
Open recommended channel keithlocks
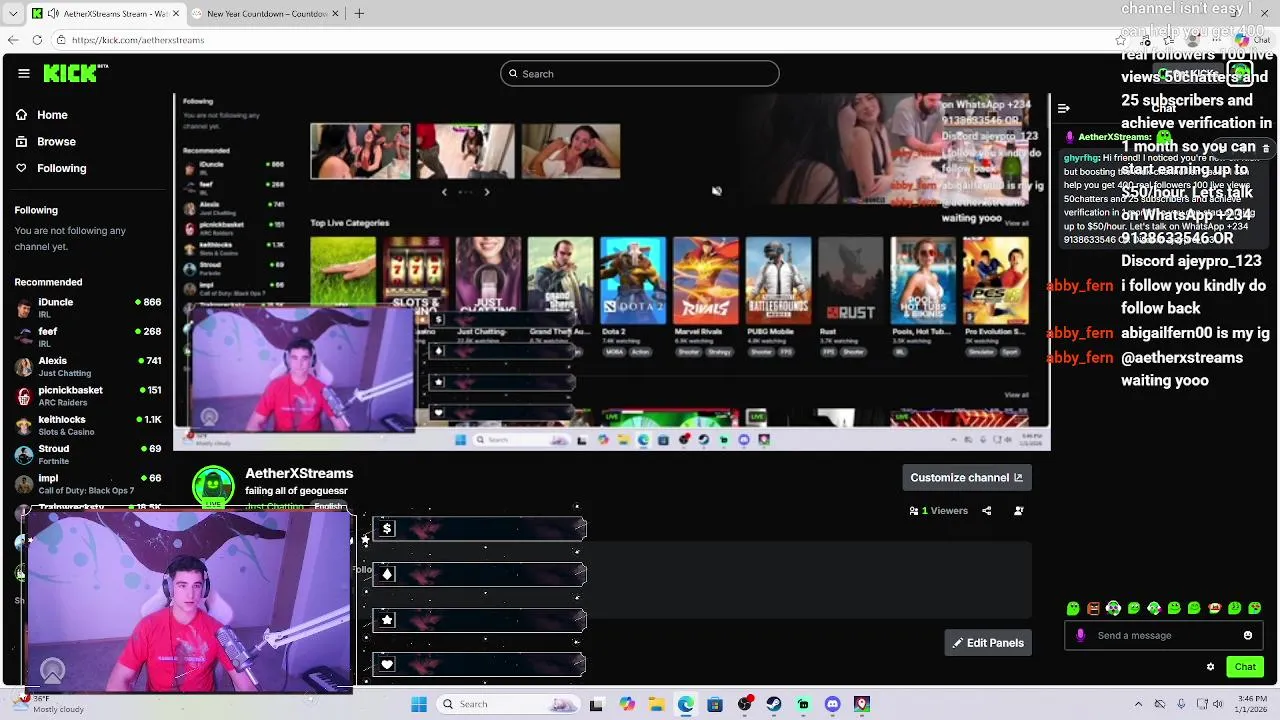88,425
